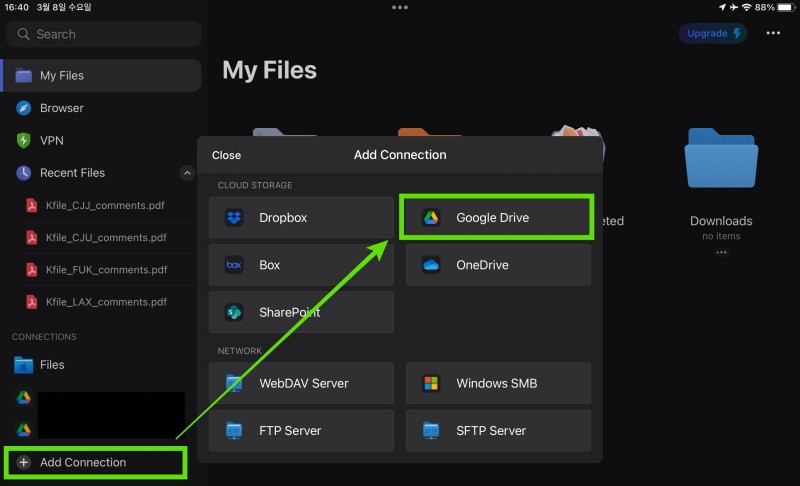Collapse the Recent Files section
The height and width of the screenshot is (486, 800).
(187, 173)
